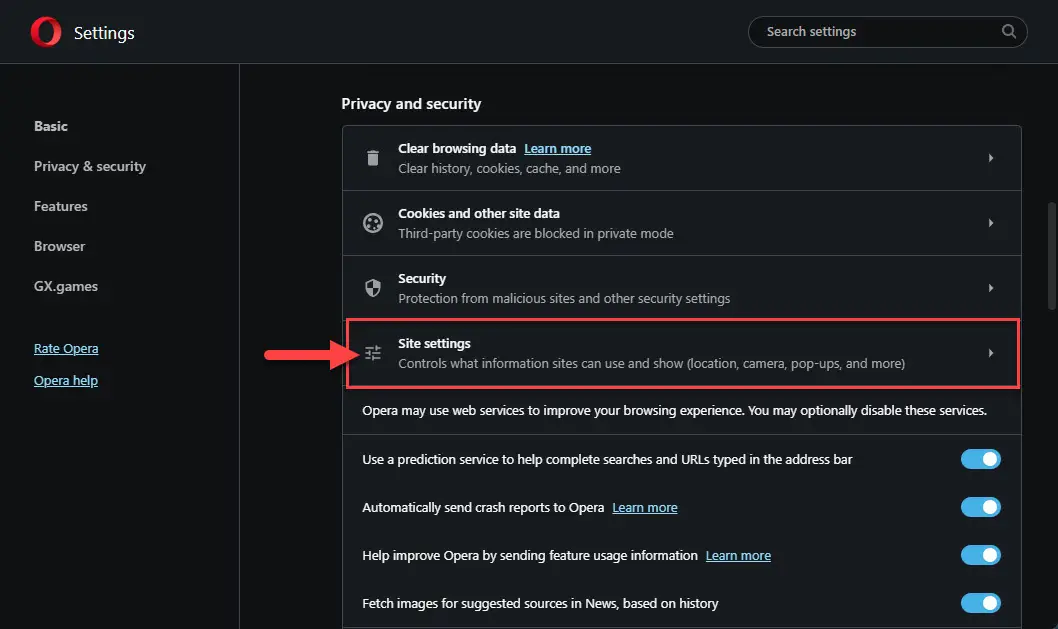Viewport: 1058px width, 629px height.
Task: Open Features in the sidebar
Action: click(x=61, y=206)
